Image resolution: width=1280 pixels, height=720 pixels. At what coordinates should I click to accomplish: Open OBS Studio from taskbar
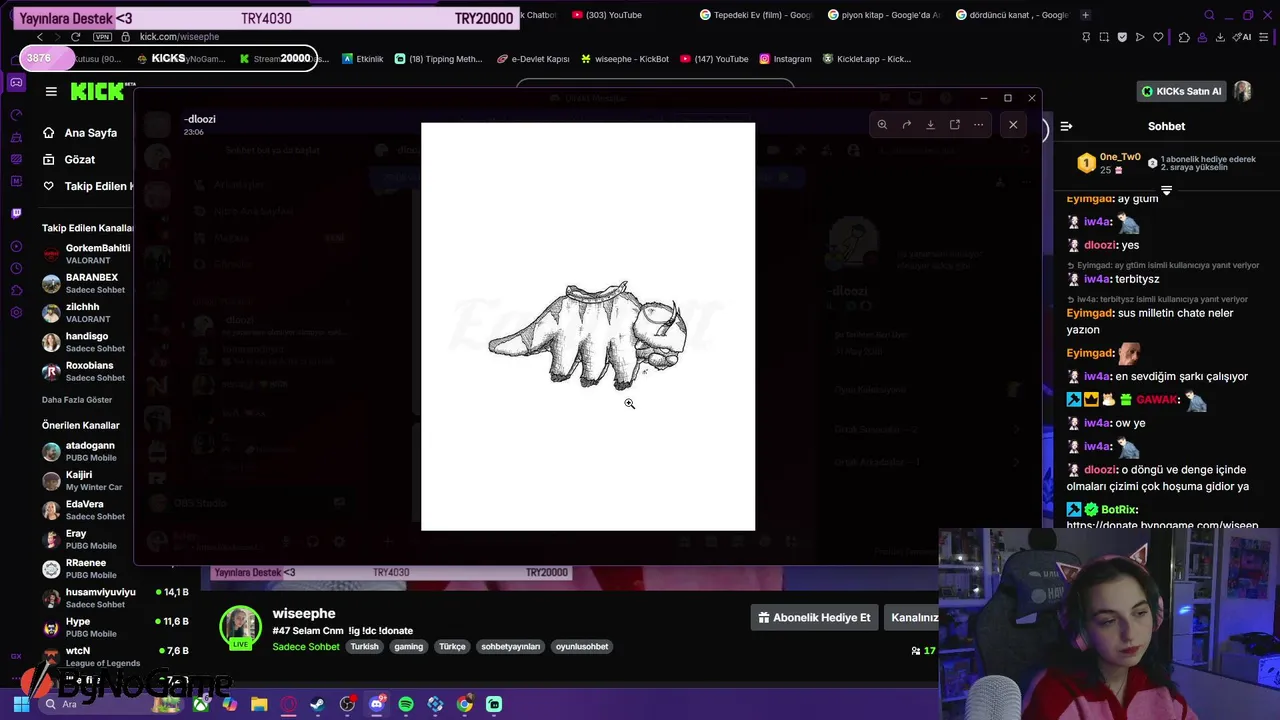tap(347, 704)
